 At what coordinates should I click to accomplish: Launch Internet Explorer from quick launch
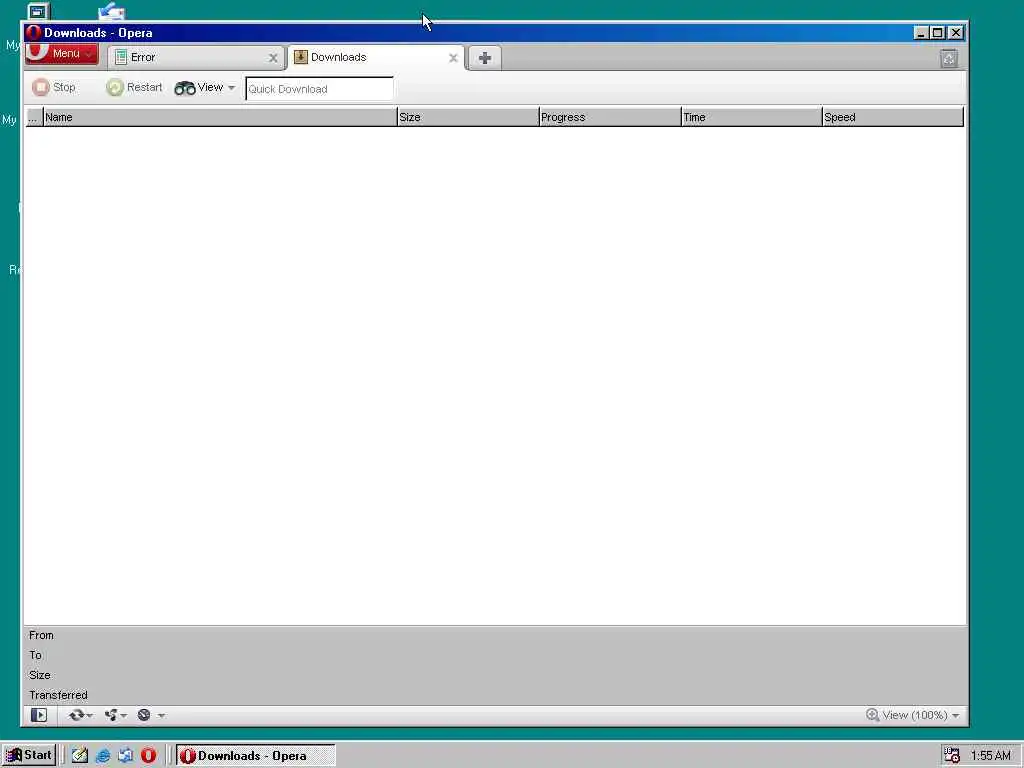click(x=103, y=756)
